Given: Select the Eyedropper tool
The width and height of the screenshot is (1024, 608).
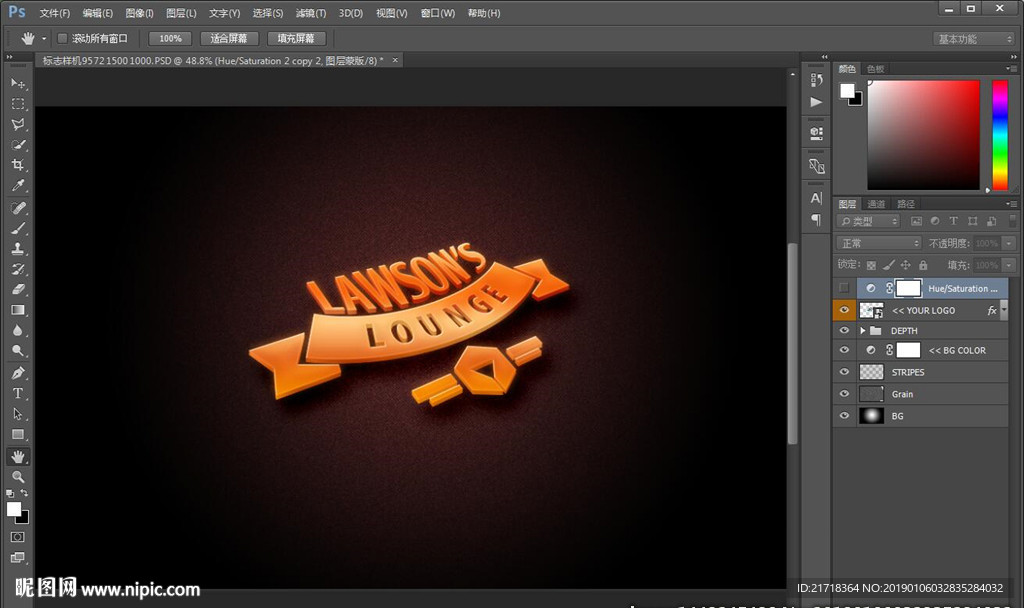Looking at the screenshot, I should coord(18,185).
